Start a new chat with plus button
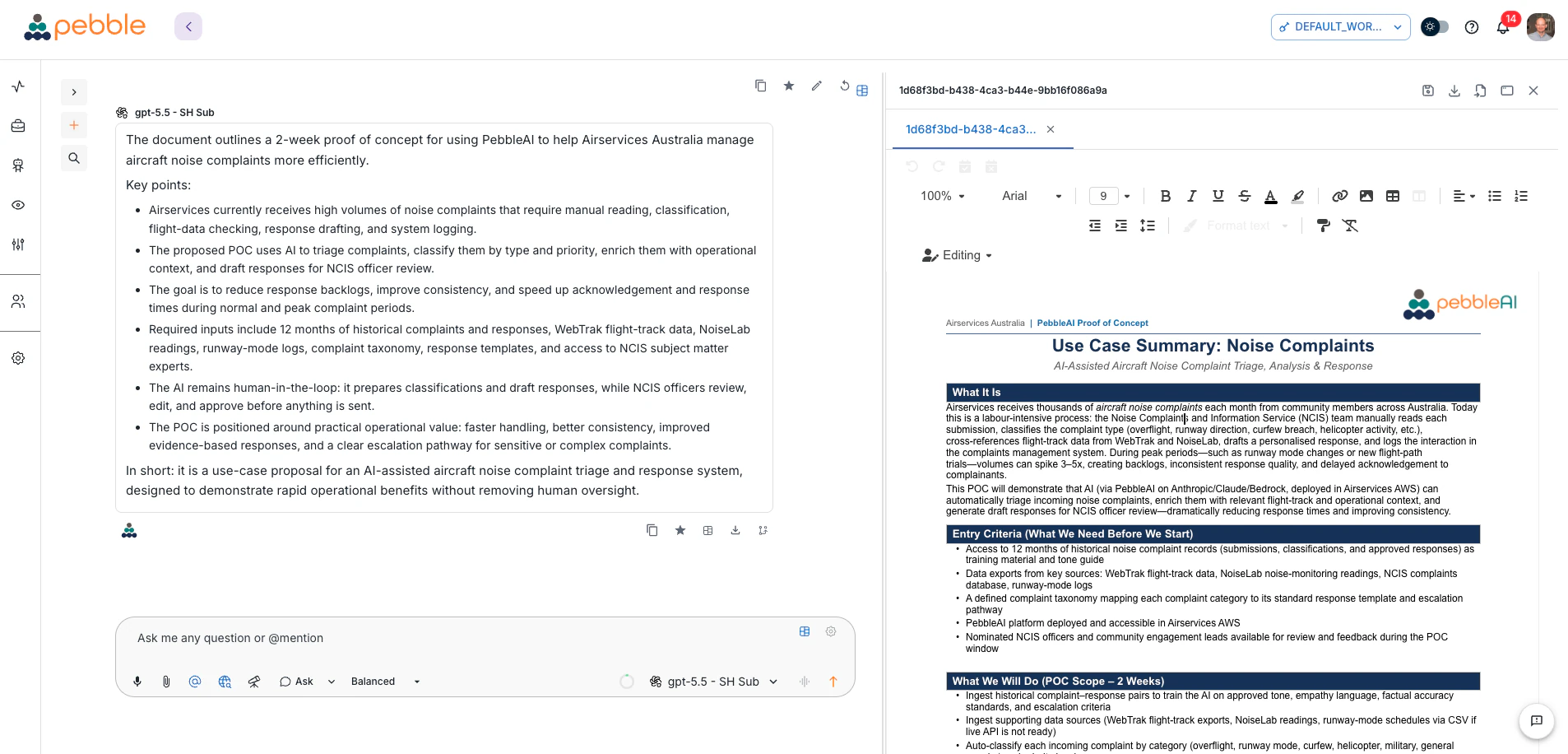1568x754 pixels. [74, 125]
